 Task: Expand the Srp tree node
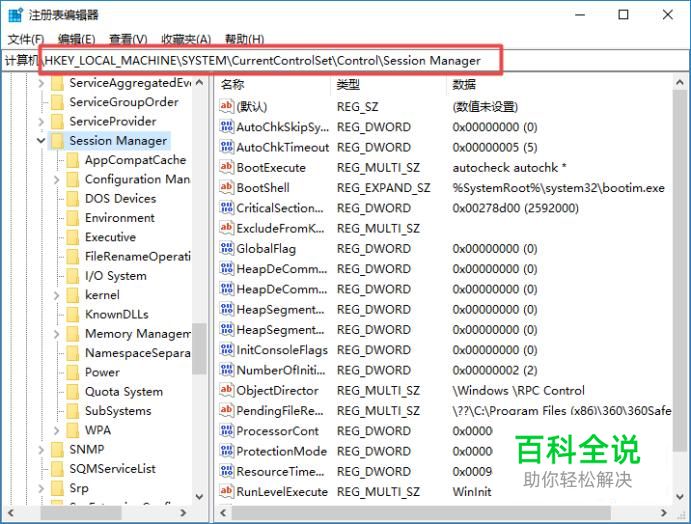[41, 488]
